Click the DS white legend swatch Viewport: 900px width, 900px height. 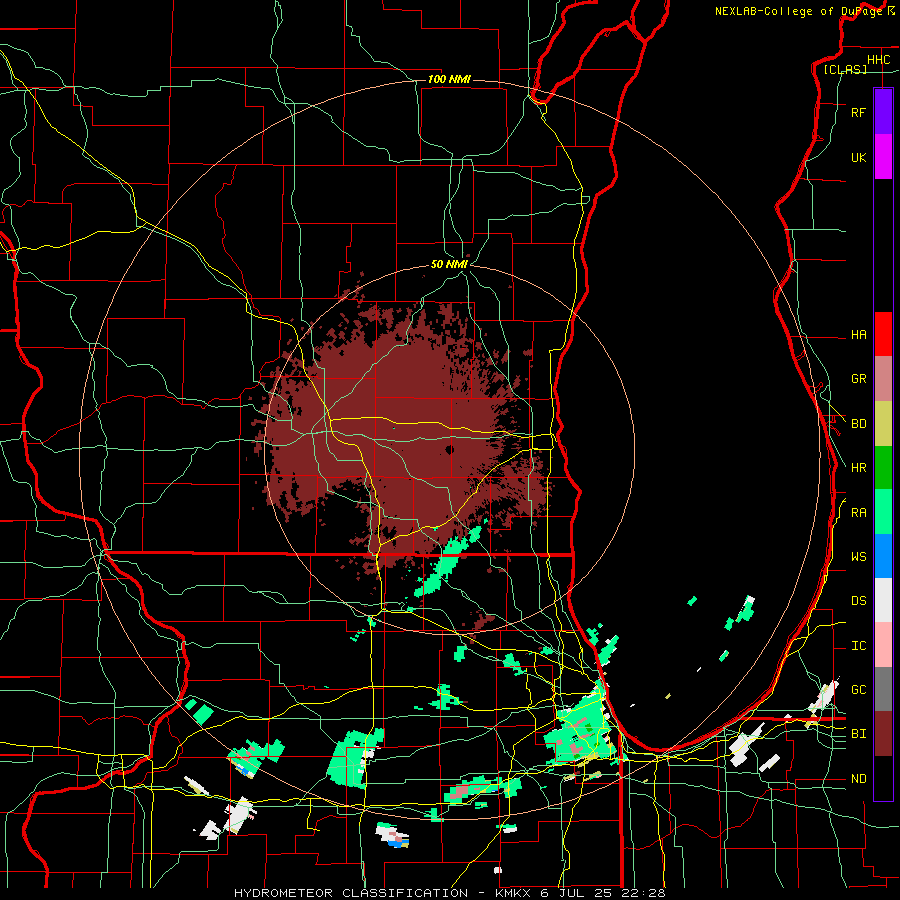click(883, 600)
